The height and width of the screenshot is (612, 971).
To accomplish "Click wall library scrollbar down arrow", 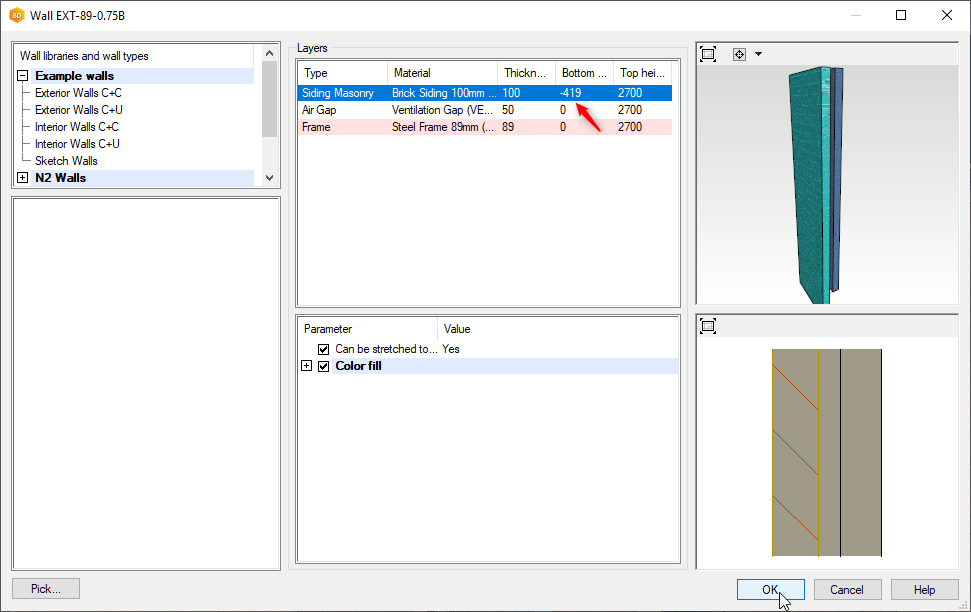I will (269, 177).
